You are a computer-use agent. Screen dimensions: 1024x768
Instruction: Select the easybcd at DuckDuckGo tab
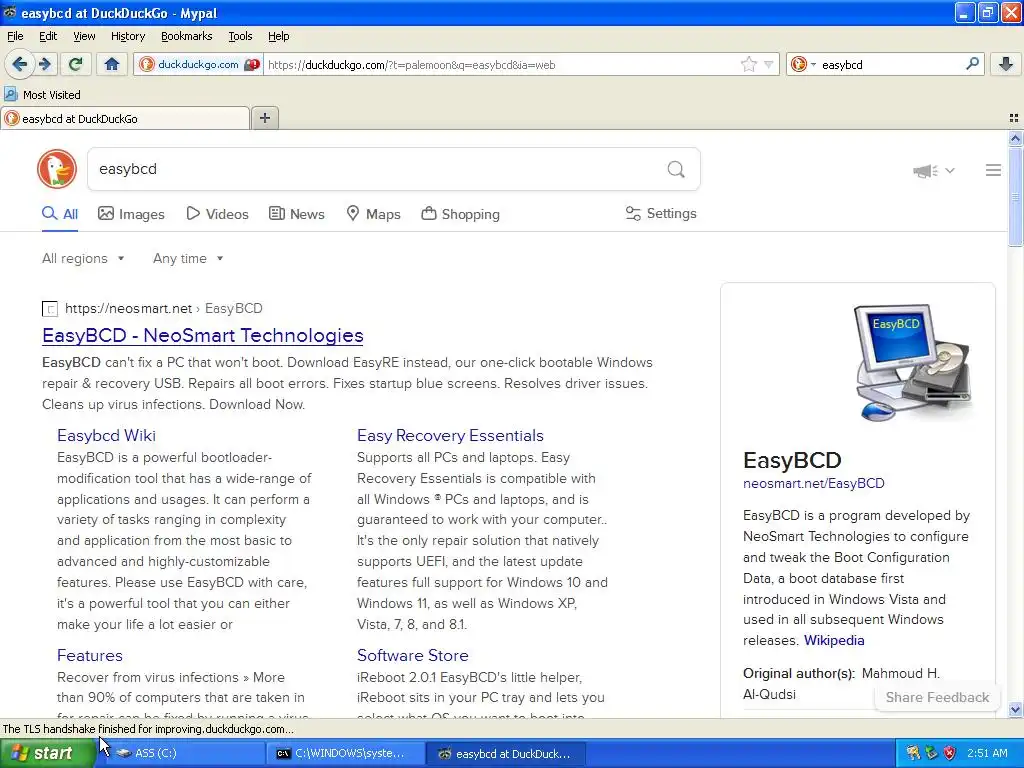125,118
